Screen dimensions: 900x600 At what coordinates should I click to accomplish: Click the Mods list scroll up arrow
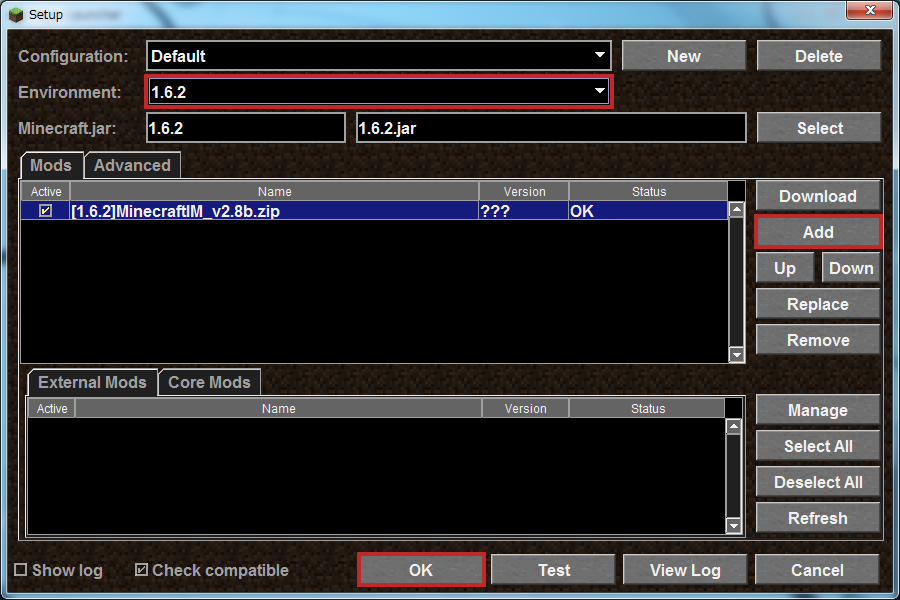(x=736, y=210)
